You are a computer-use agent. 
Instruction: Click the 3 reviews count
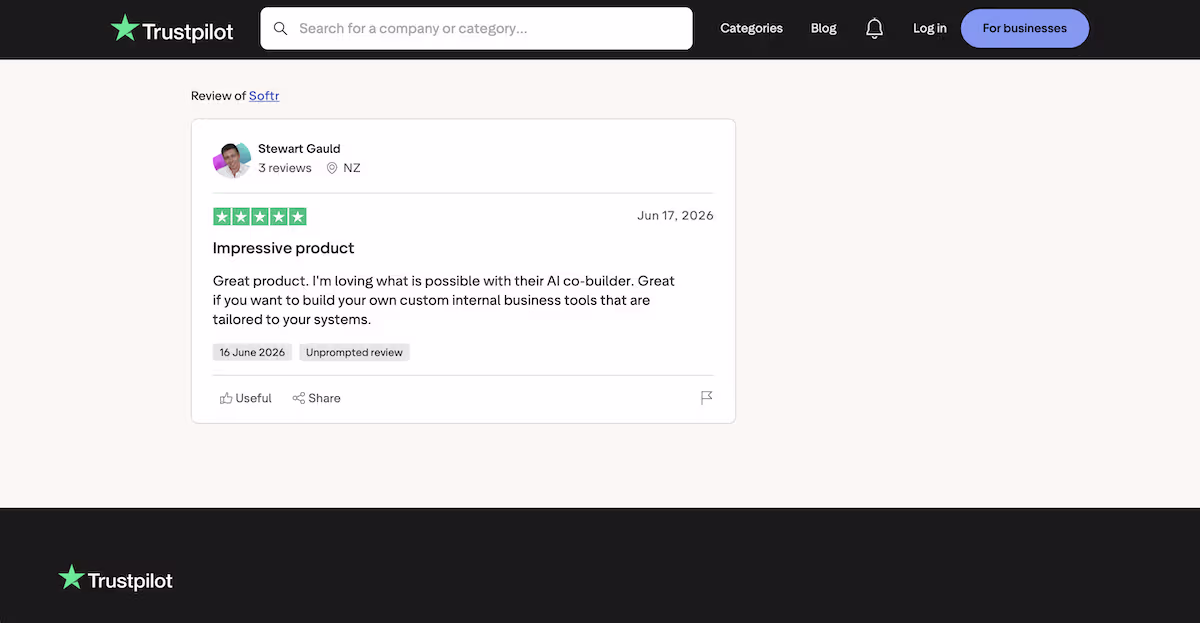285,168
